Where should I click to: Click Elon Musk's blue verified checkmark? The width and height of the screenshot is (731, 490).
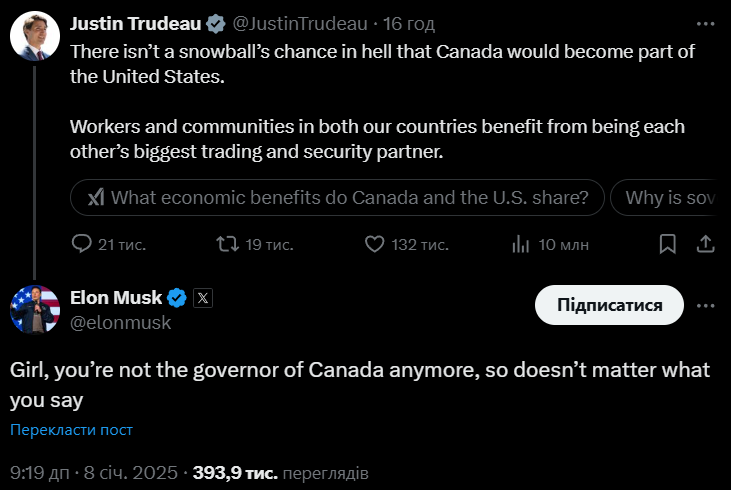point(177,298)
